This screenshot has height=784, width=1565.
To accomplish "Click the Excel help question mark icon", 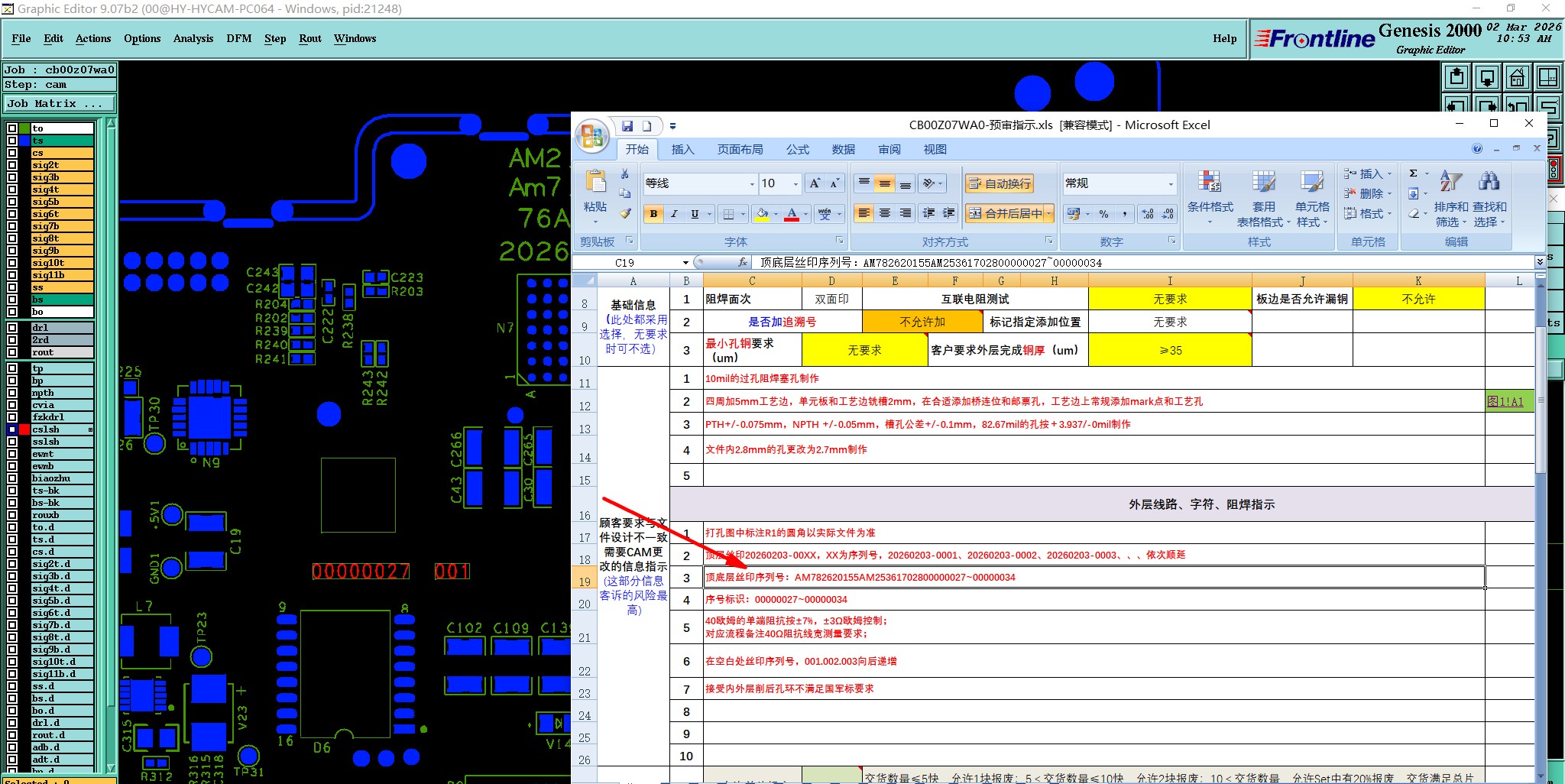I will click(x=1477, y=149).
